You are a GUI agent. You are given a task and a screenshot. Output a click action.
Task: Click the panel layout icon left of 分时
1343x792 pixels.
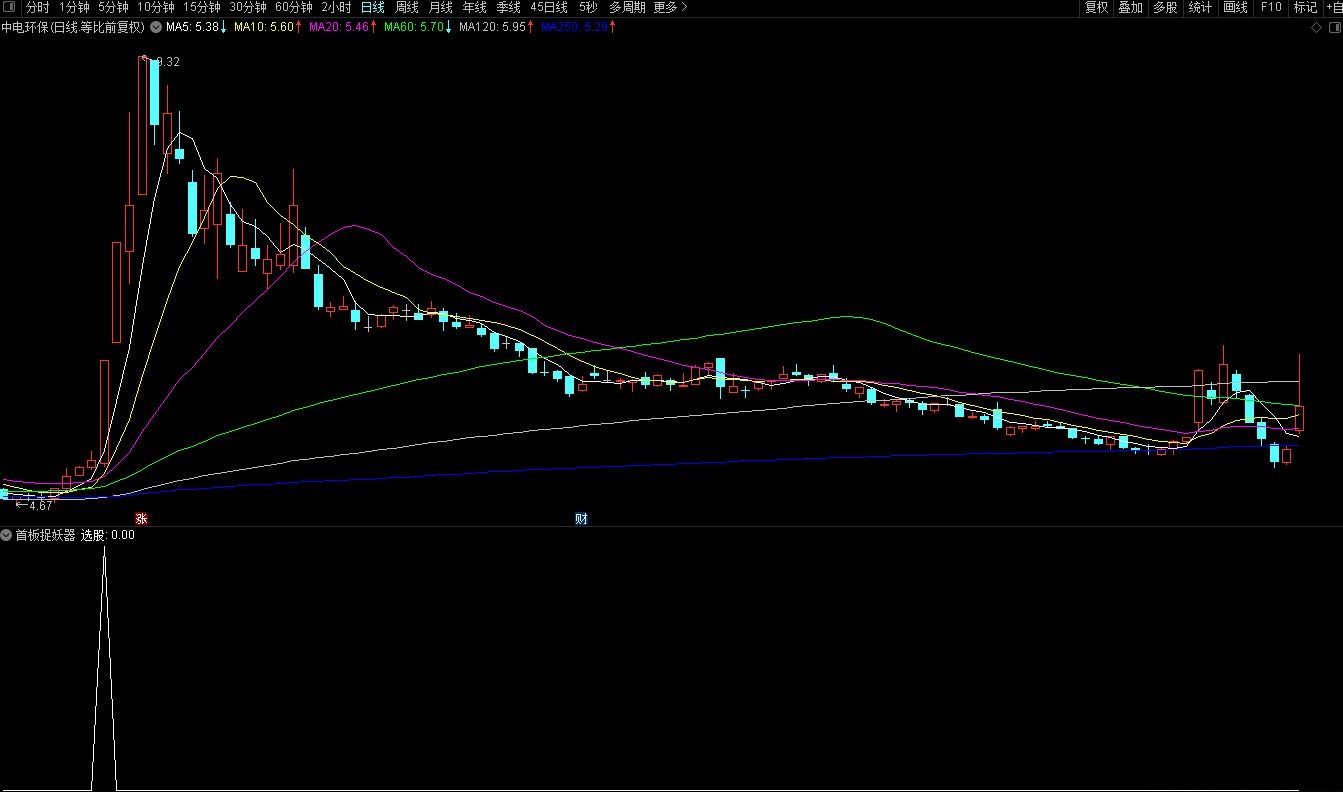tap(10, 7)
